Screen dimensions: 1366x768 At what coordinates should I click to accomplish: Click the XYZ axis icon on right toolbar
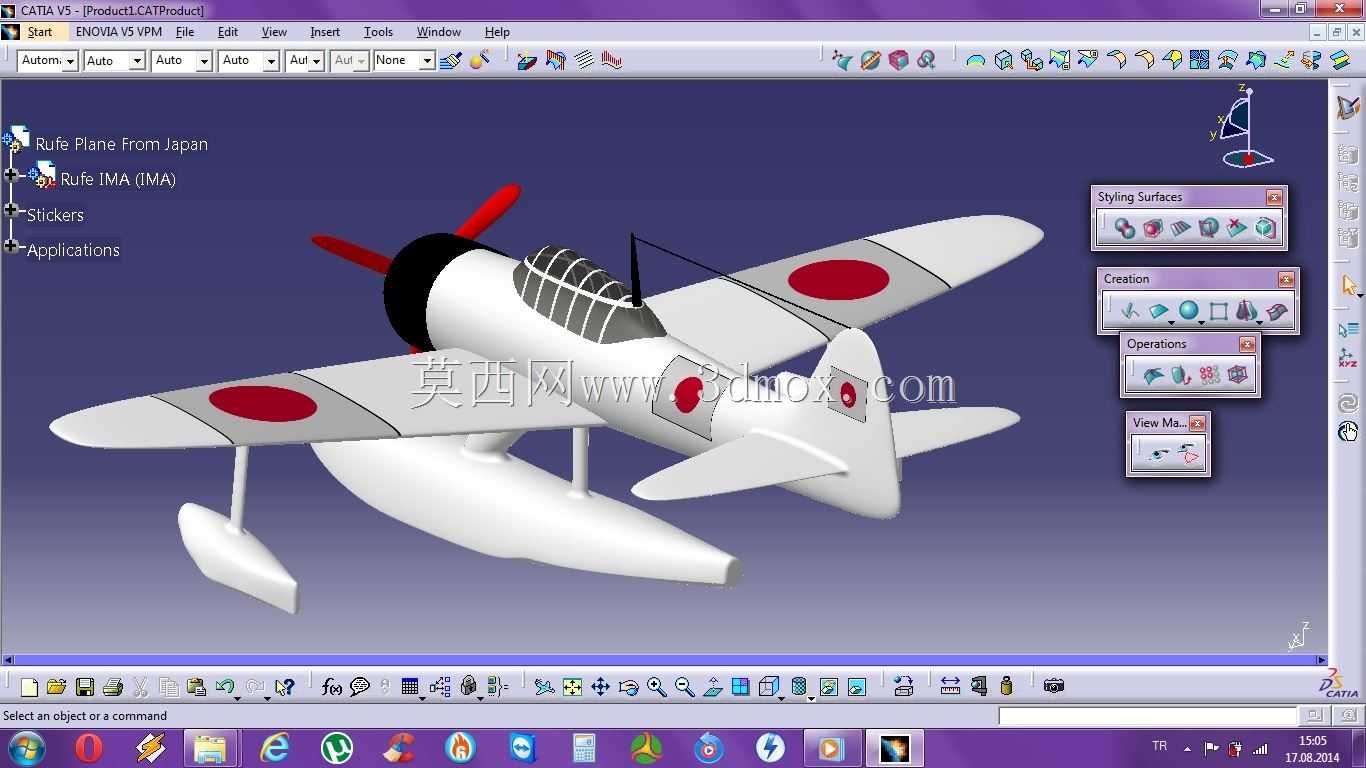[1348, 359]
